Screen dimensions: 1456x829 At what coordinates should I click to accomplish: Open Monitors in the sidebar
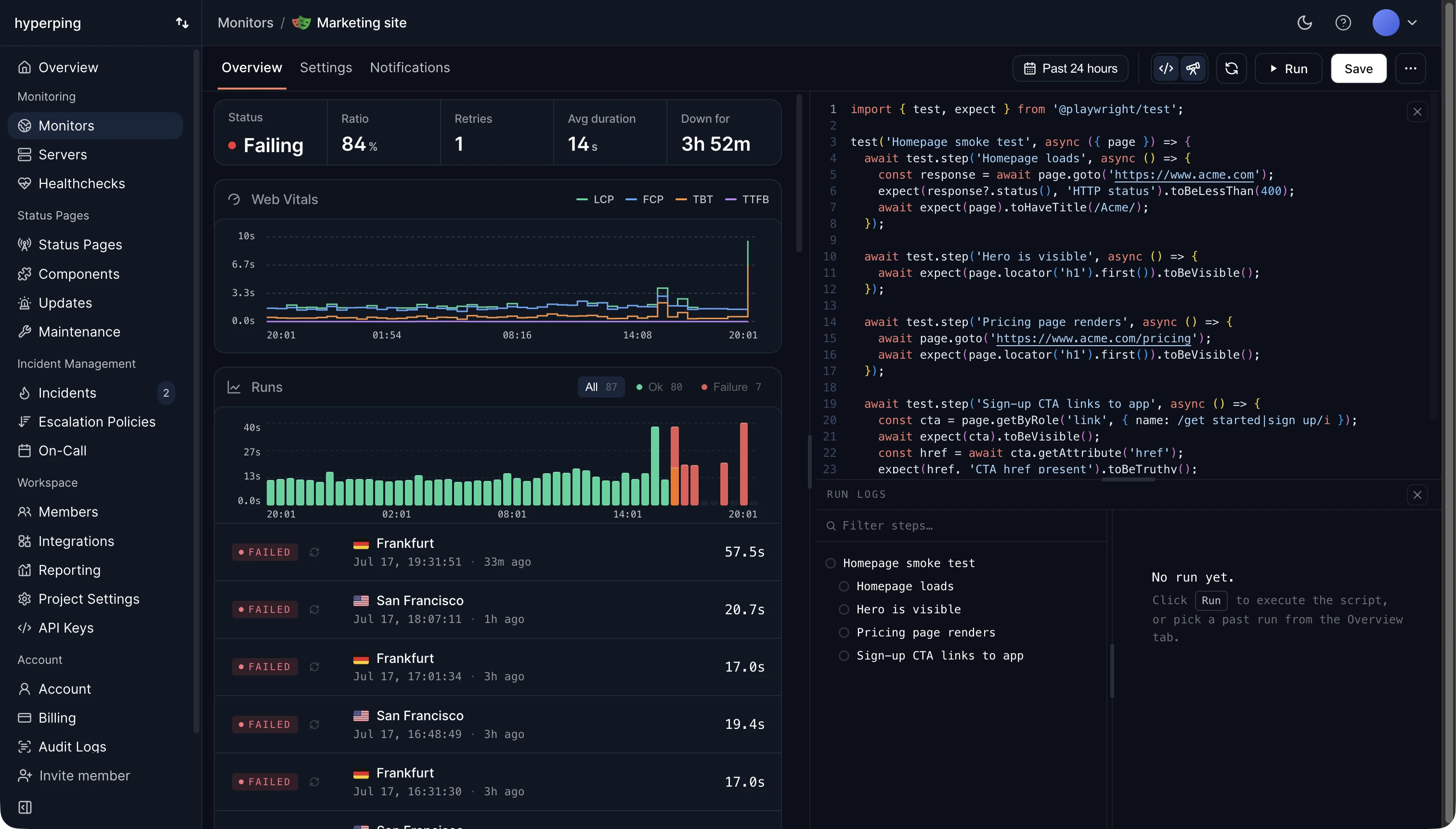[95, 125]
